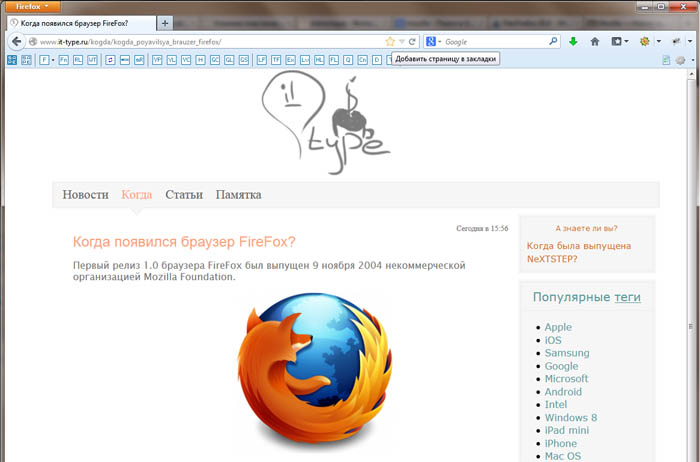
Task: Click the 'теги' link in Популярные теги
Action: coord(627,297)
